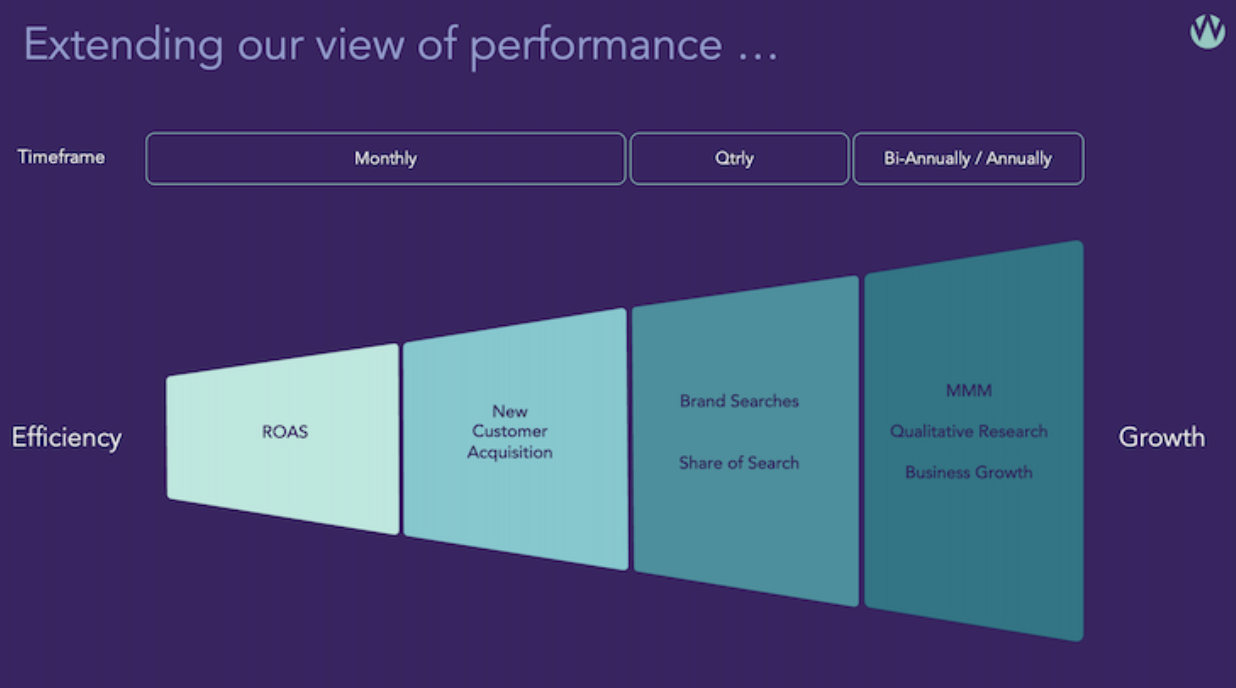Click the slide title text

pos(400,46)
